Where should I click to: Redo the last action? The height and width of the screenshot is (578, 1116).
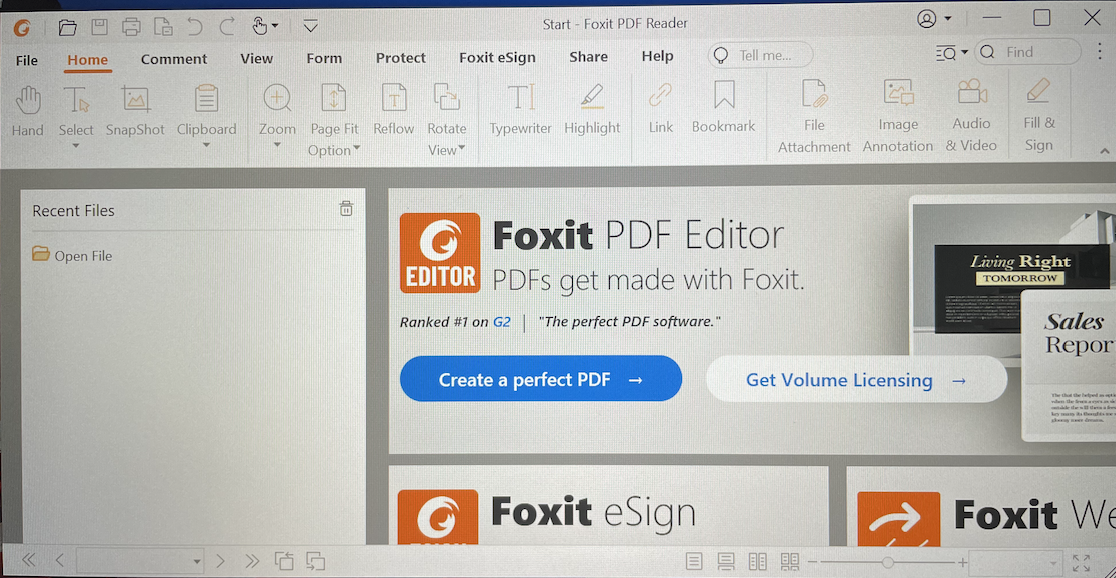pyautogui.click(x=226, y=27)
